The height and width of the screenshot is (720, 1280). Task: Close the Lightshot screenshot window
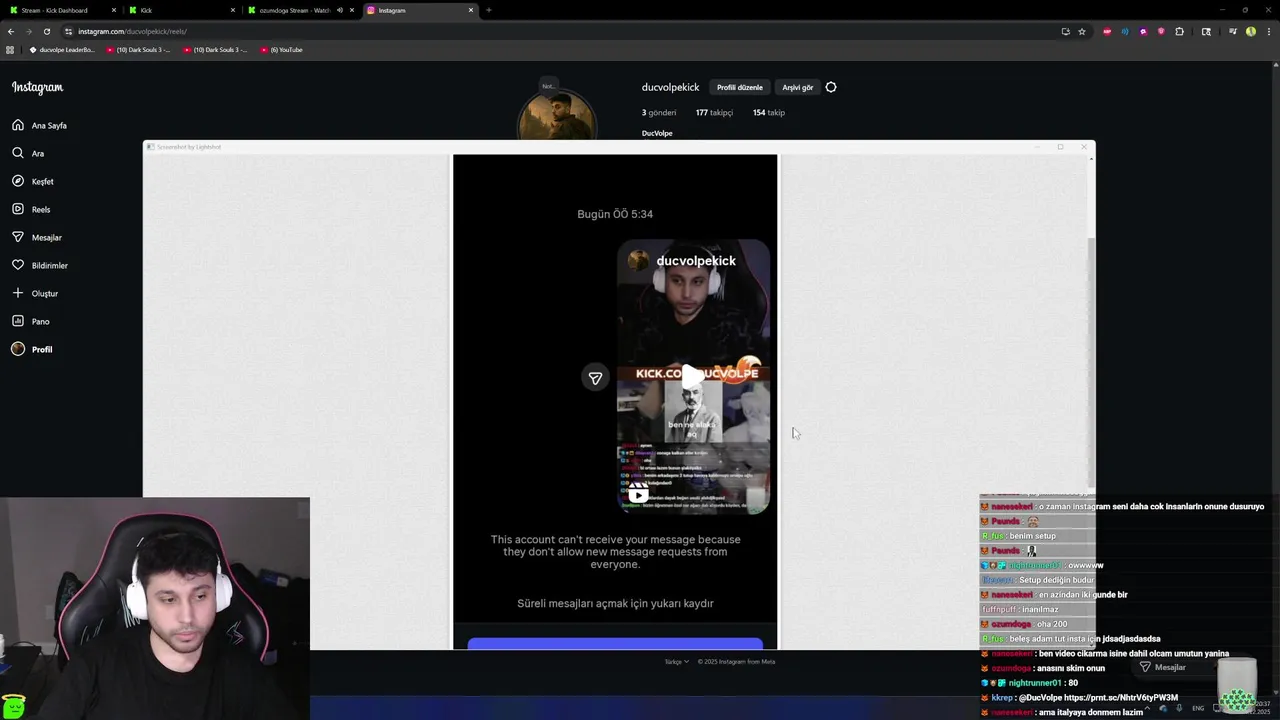pos(1083,147)
